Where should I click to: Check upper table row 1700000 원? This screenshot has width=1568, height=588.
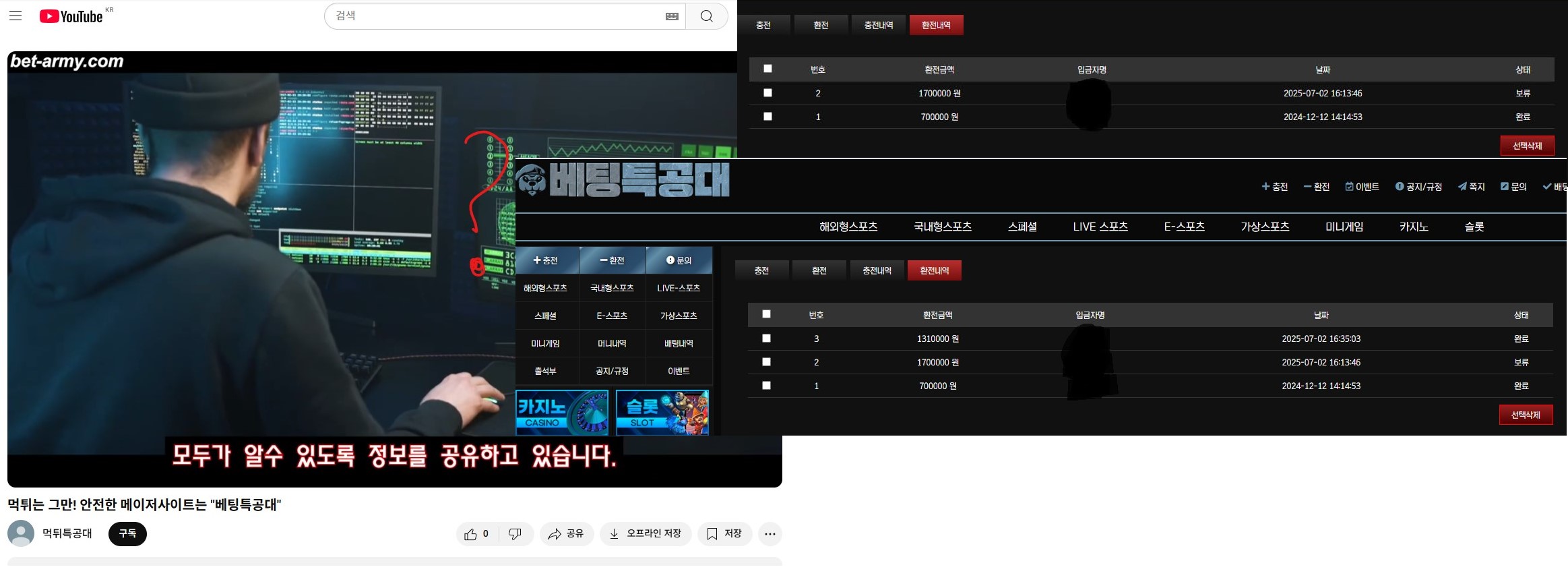pos(767,92)
